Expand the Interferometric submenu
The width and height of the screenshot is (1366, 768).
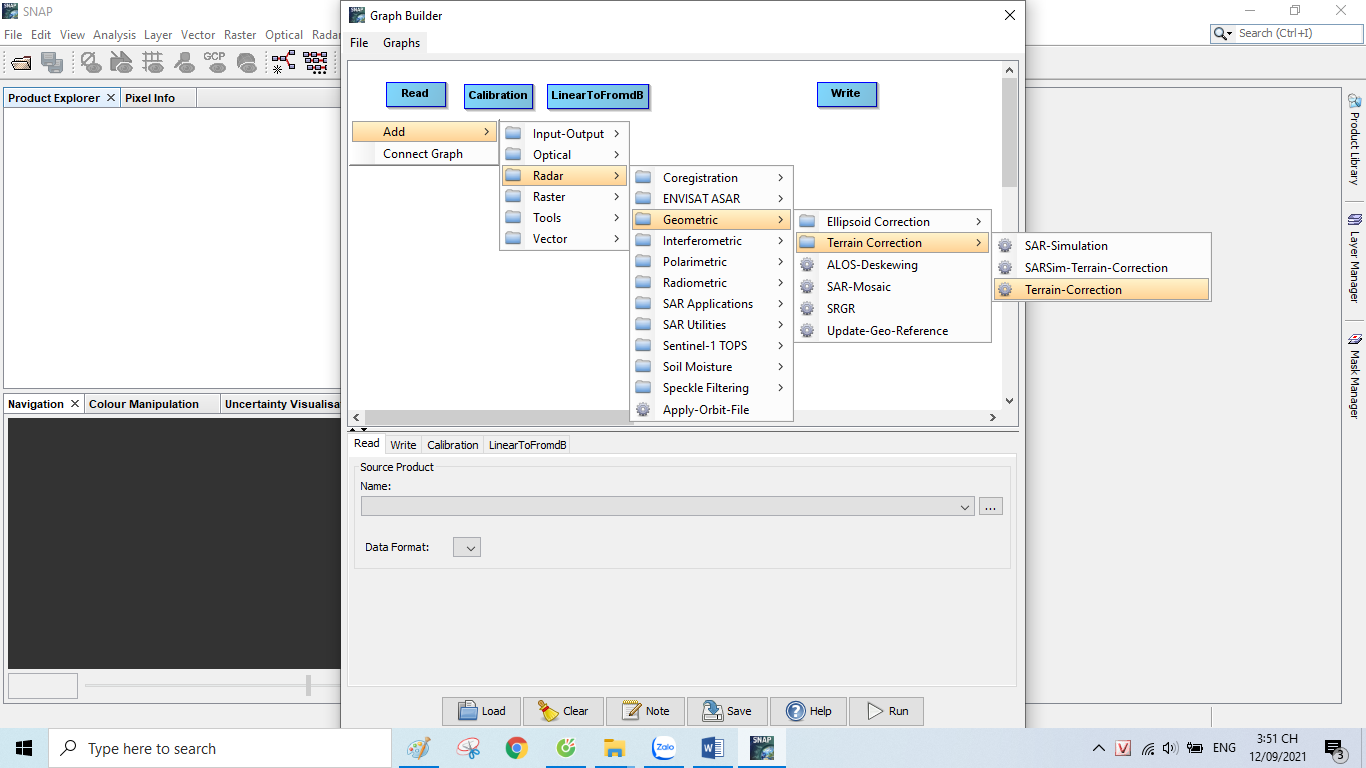[x=711, y=241]
